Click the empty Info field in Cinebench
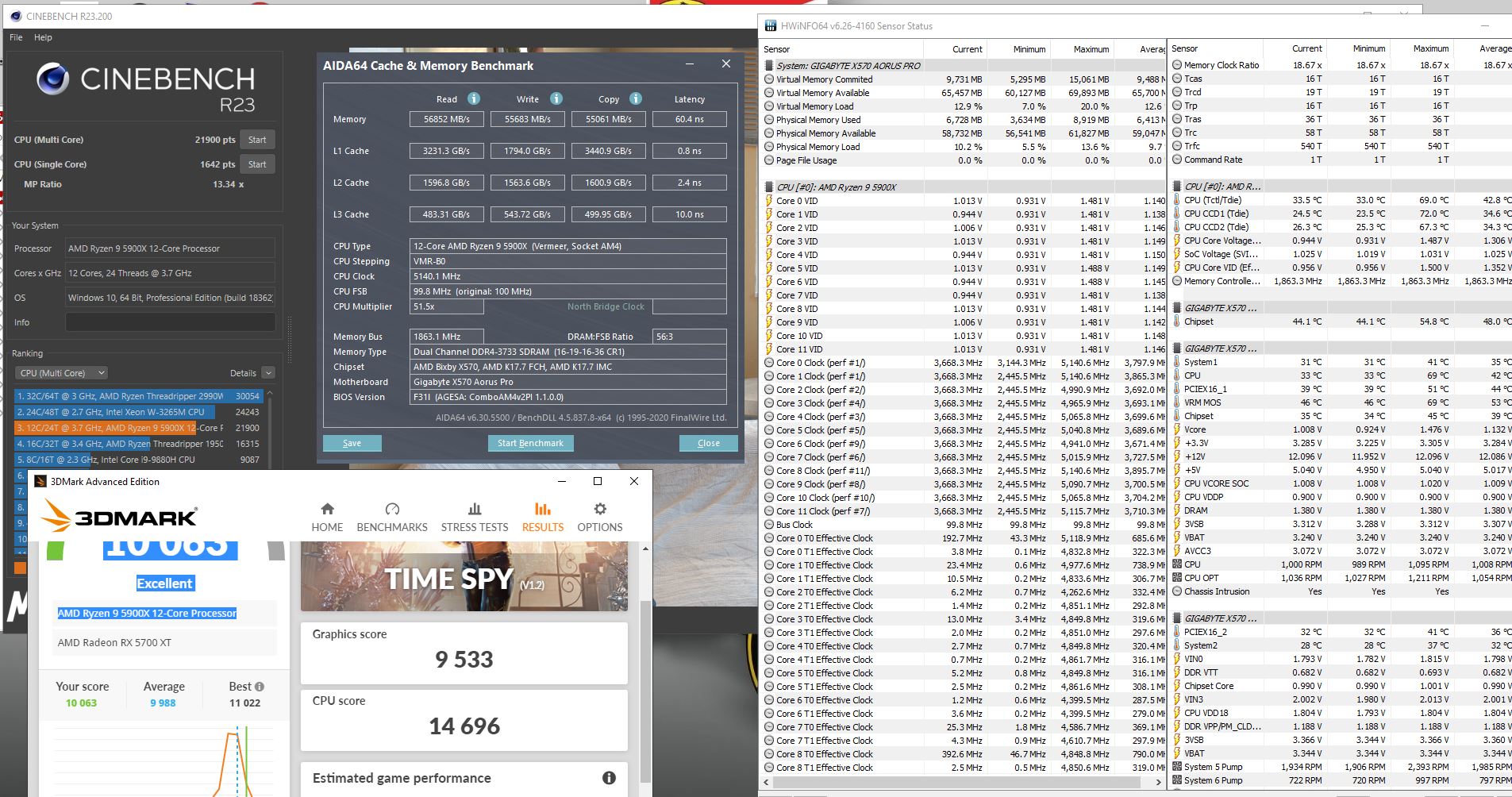 point(170,322)
